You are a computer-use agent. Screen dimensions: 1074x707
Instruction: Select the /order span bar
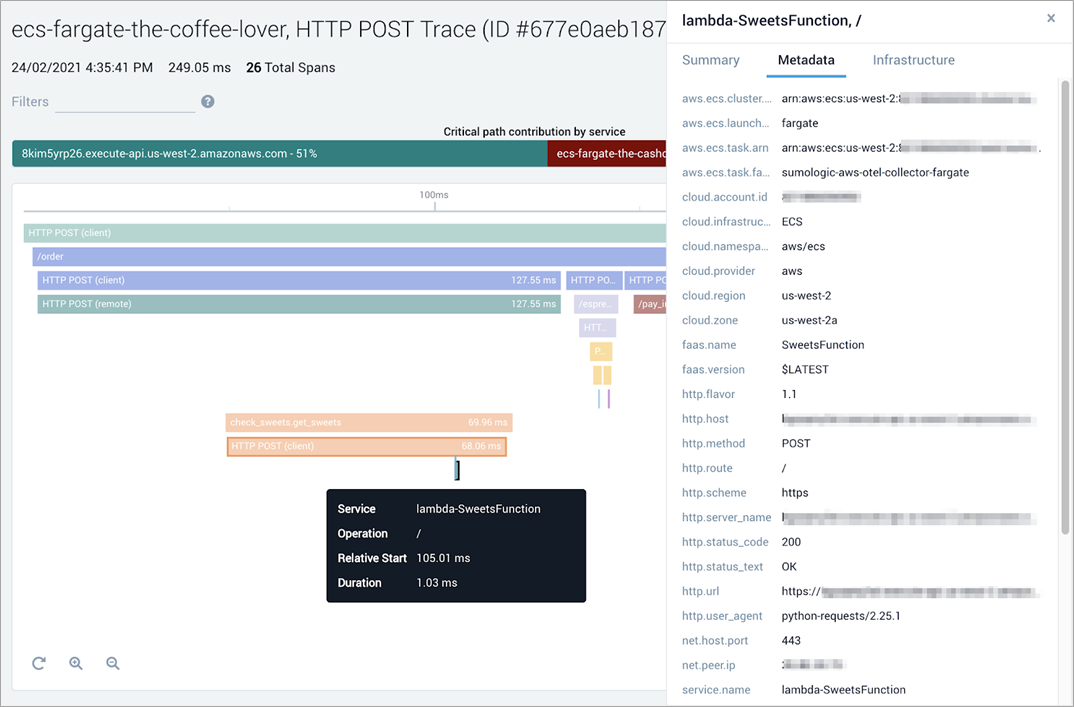349,256
